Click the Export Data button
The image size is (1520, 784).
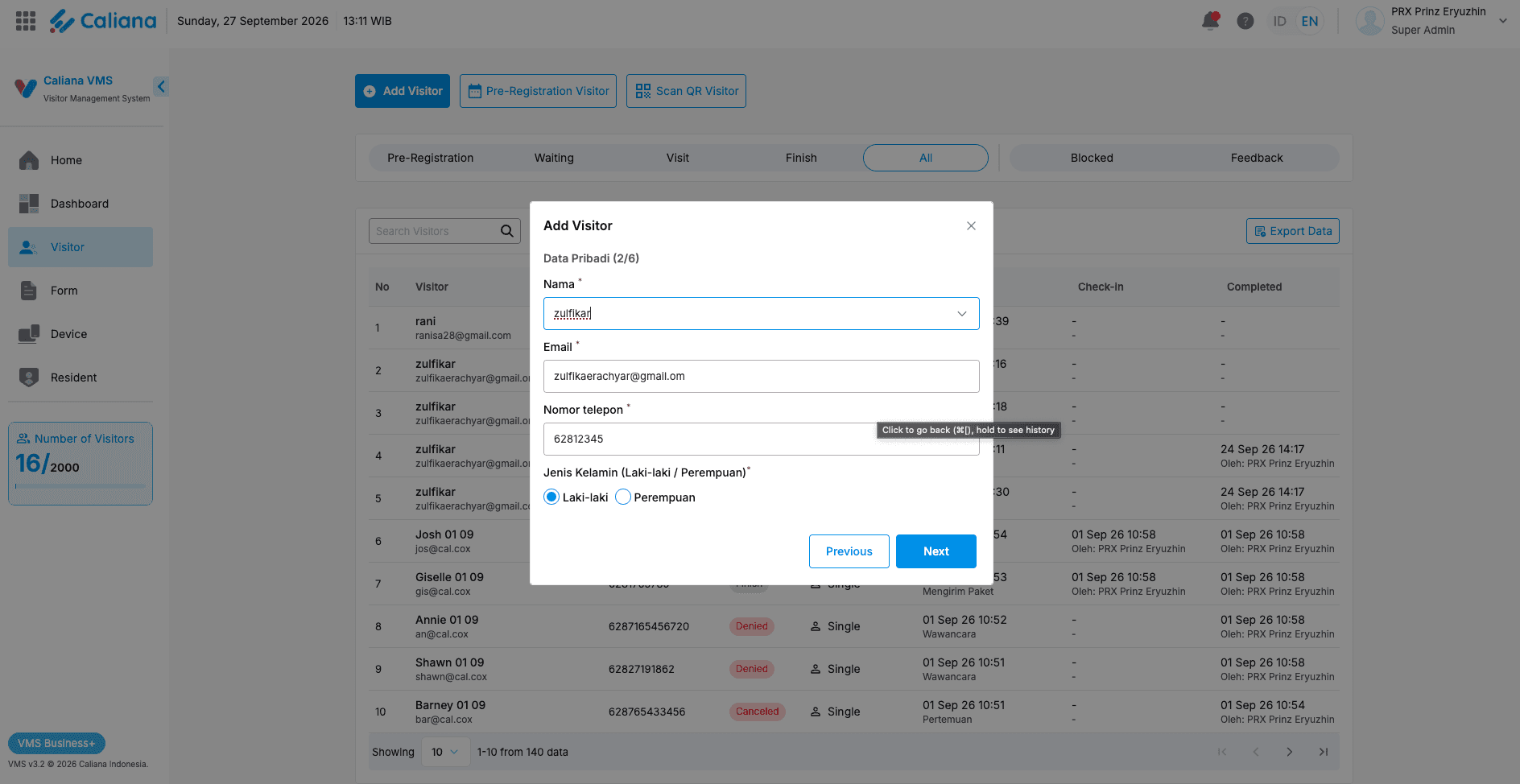(x=1293, y=231)
